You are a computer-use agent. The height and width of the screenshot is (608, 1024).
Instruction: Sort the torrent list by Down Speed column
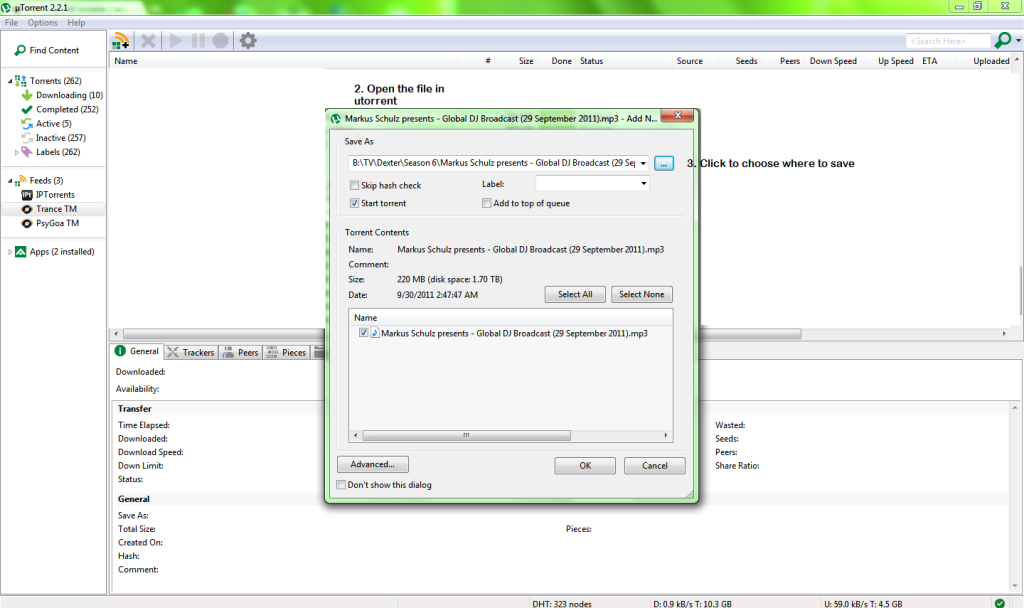pyautogui.click(x=833, y=61)
